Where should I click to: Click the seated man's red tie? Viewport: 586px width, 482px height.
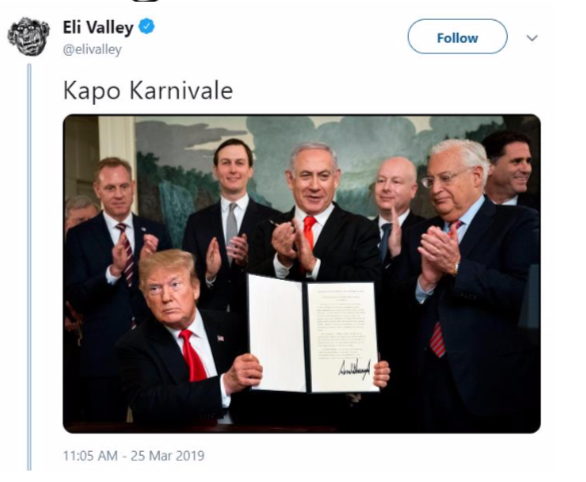click(192, 355)
